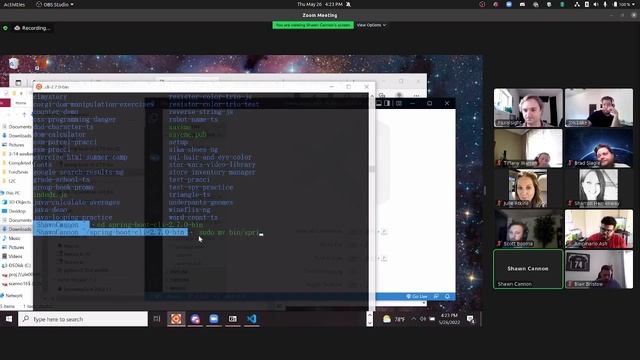Open the Ubuntu terminal taskbar icon
This screenshot has width=640, height=360.
point(176,319)
